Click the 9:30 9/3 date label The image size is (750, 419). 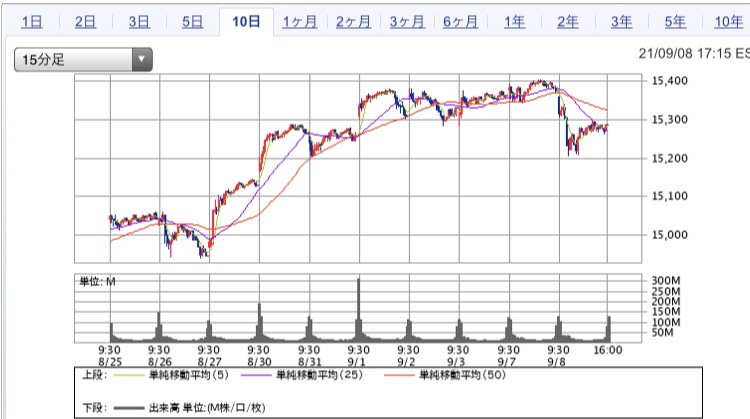(458, 356)
